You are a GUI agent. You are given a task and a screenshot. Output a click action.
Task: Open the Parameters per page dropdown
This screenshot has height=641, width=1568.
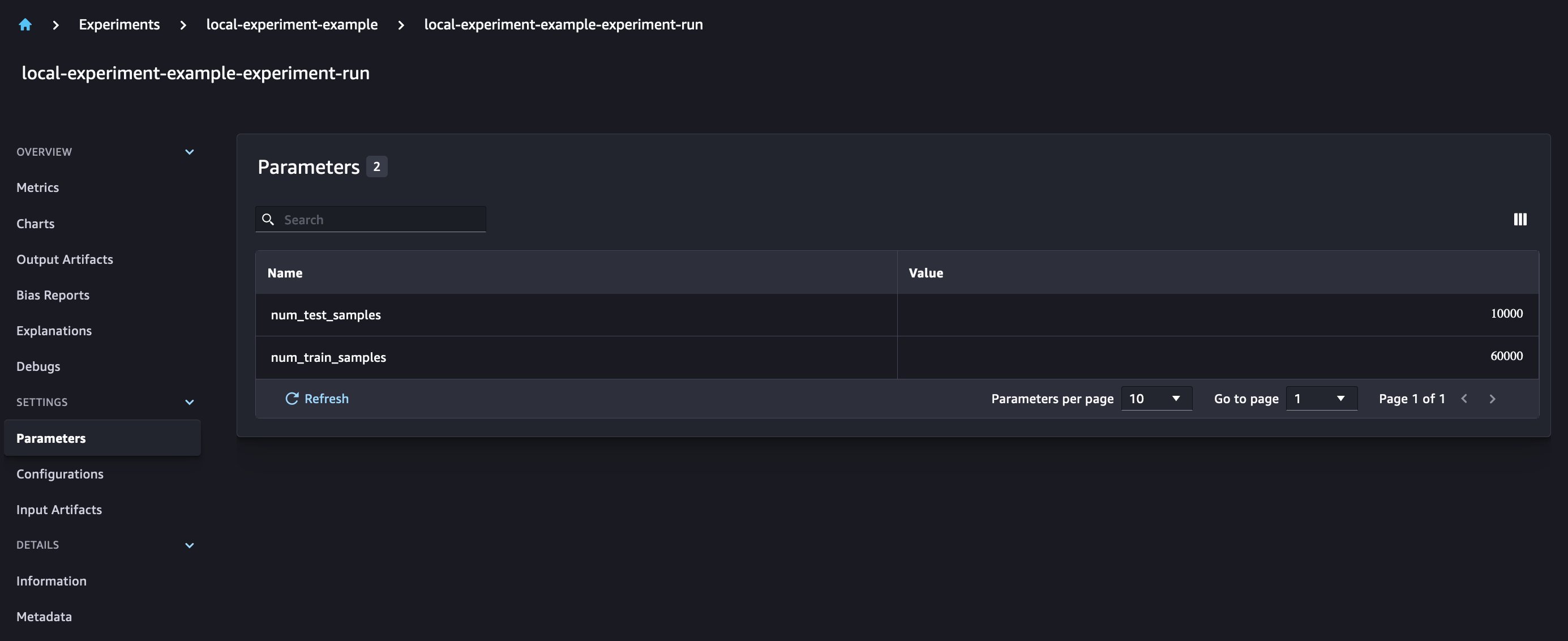coord(1156,399)
